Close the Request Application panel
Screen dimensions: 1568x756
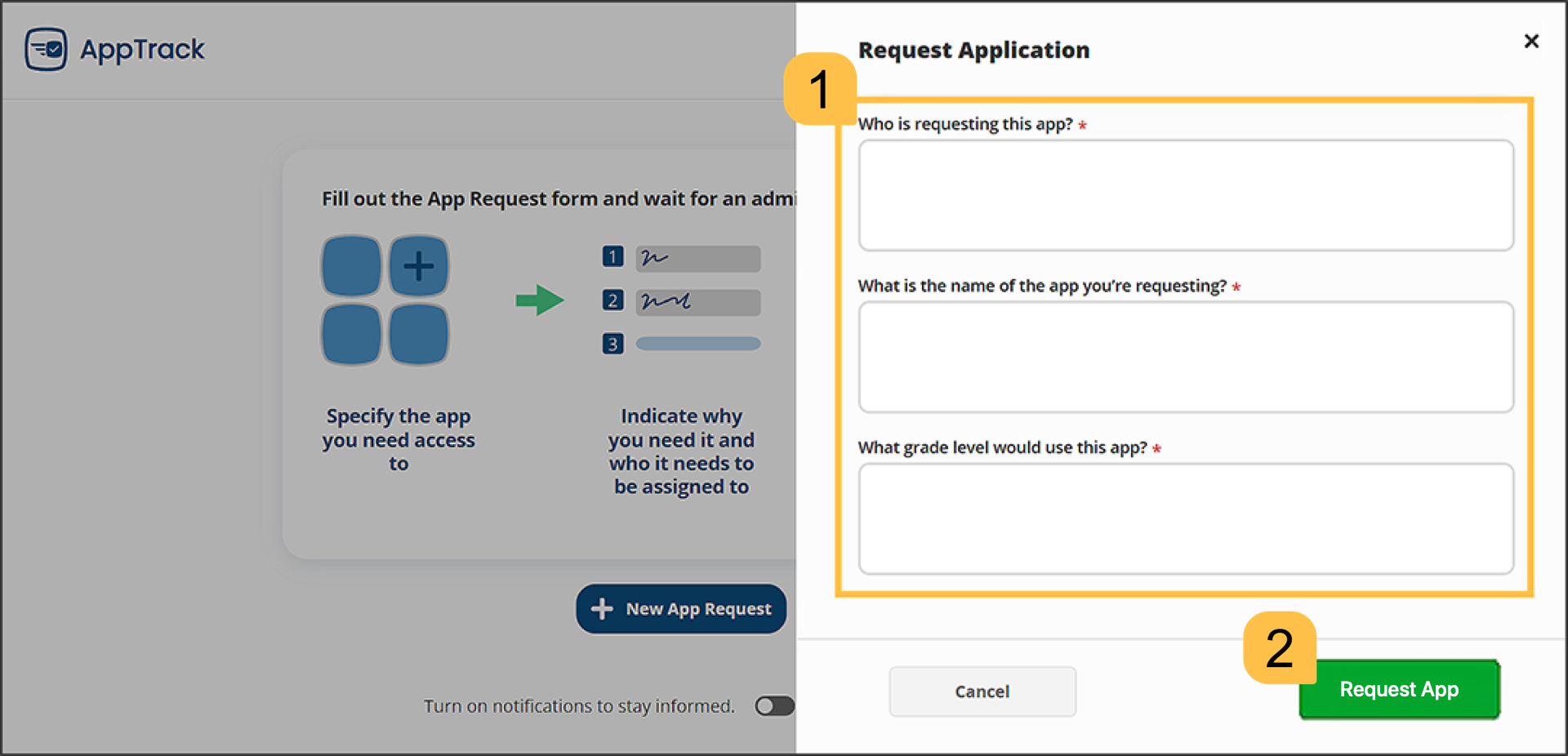tap(1531, 41)
